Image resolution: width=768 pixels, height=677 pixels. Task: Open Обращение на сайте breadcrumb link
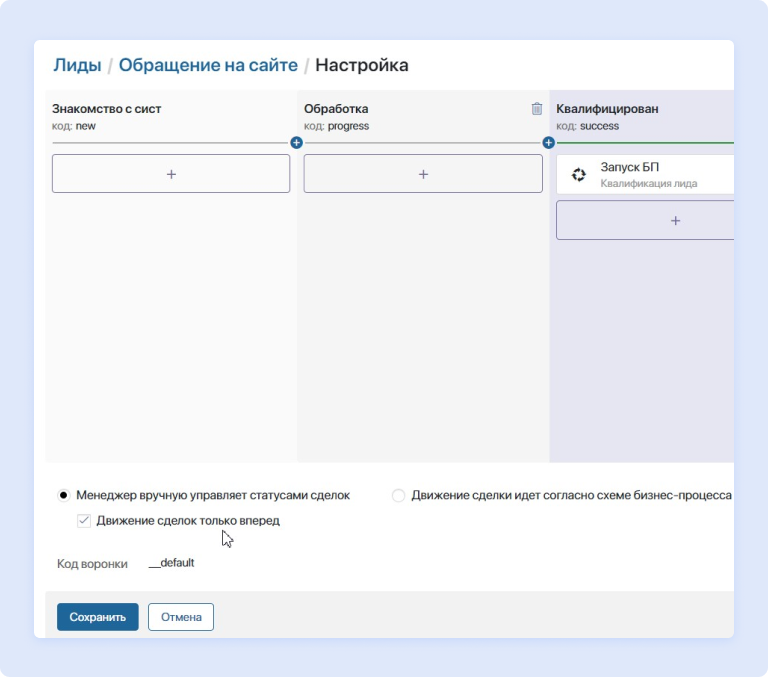(x=208, y=66)
